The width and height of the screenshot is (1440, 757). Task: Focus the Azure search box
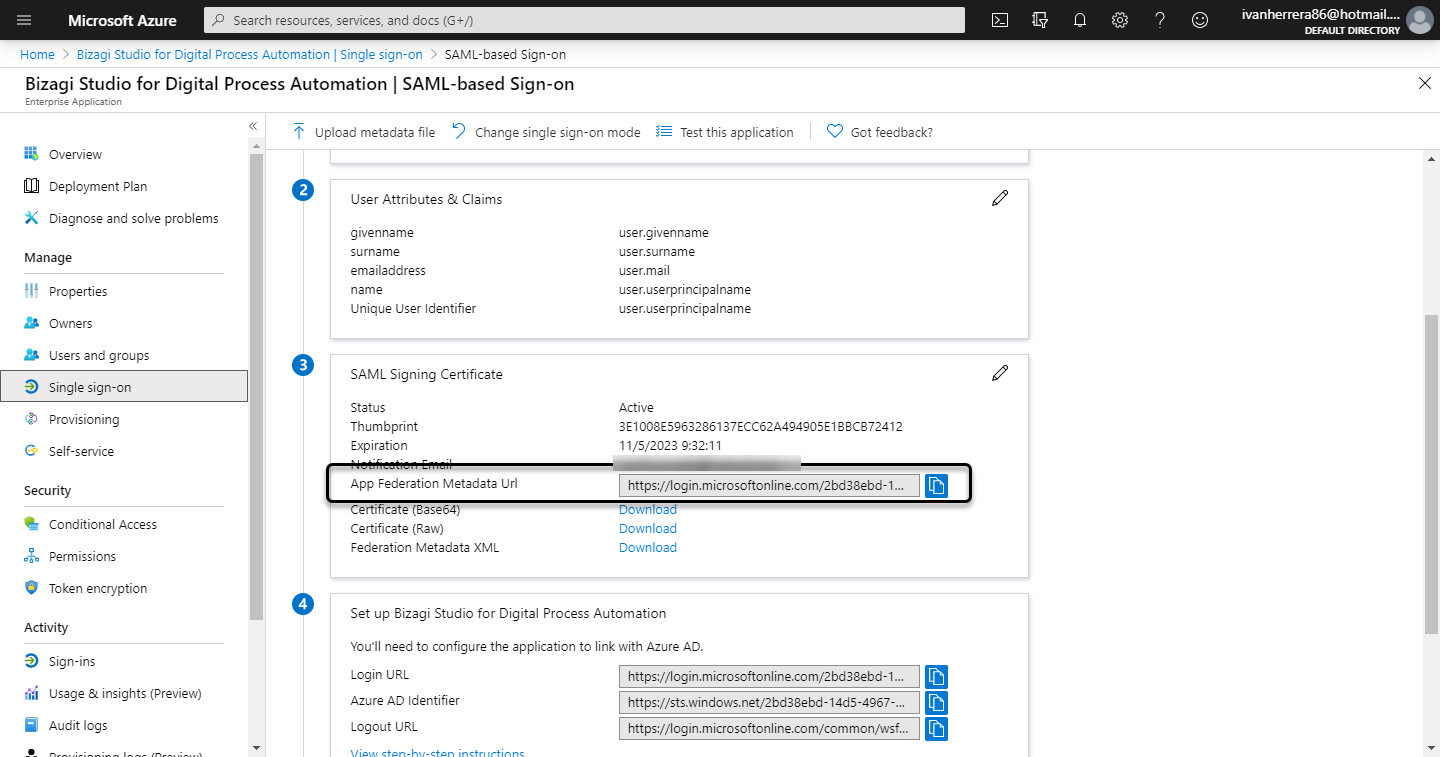(584, 20)
